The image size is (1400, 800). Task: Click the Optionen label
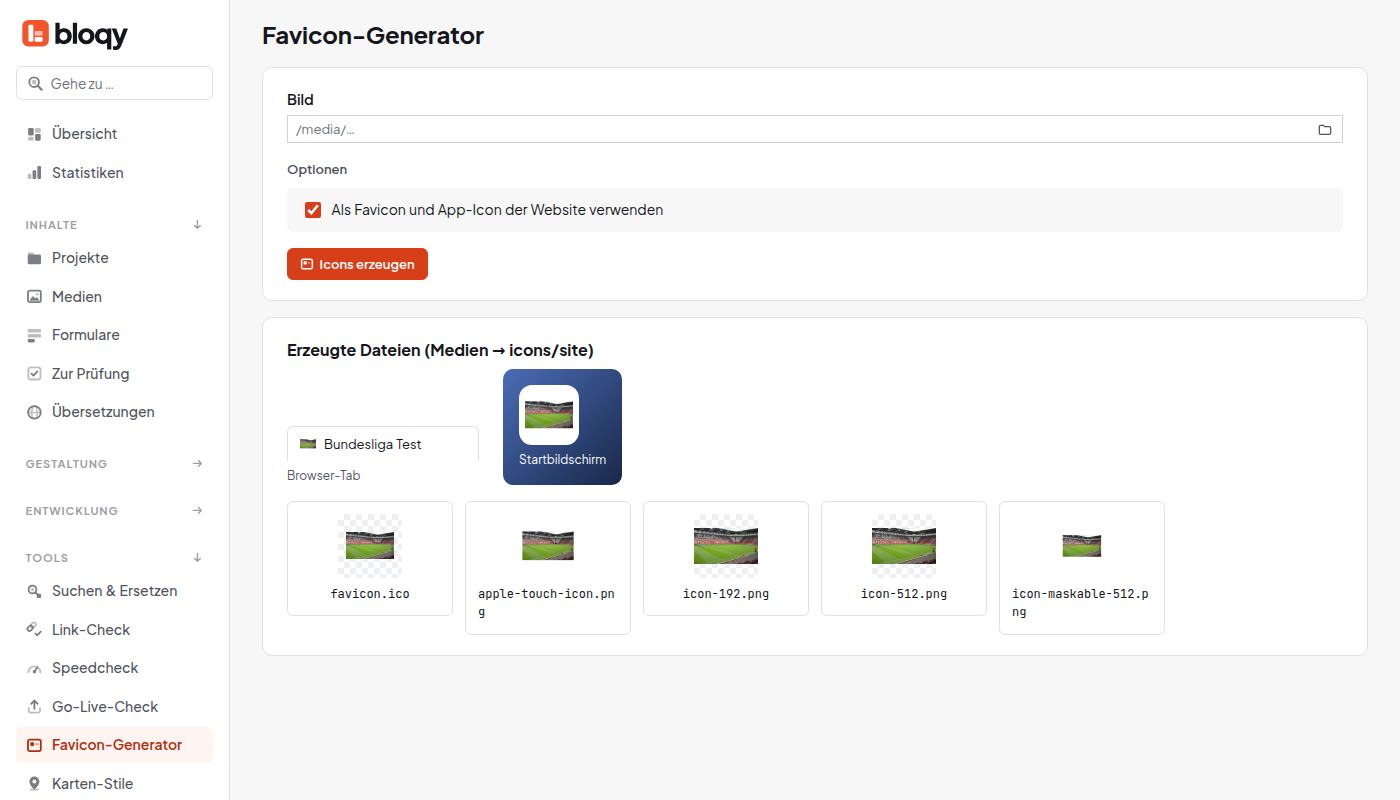point(317,170)
